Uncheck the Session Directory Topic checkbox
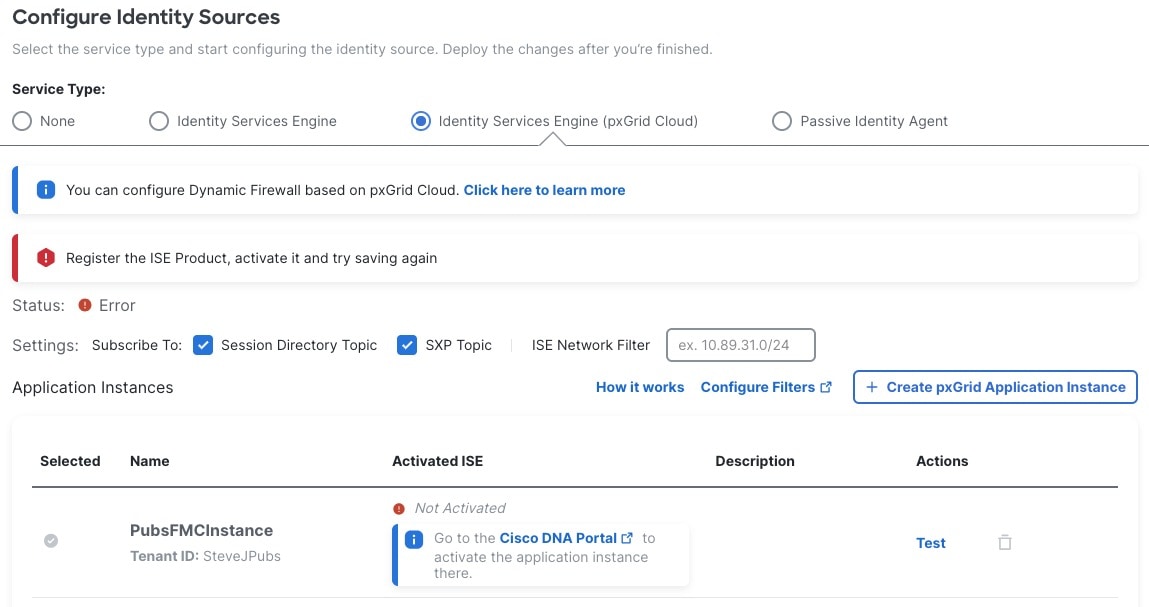The image size is (1149, 607). (x=203, y=345)
